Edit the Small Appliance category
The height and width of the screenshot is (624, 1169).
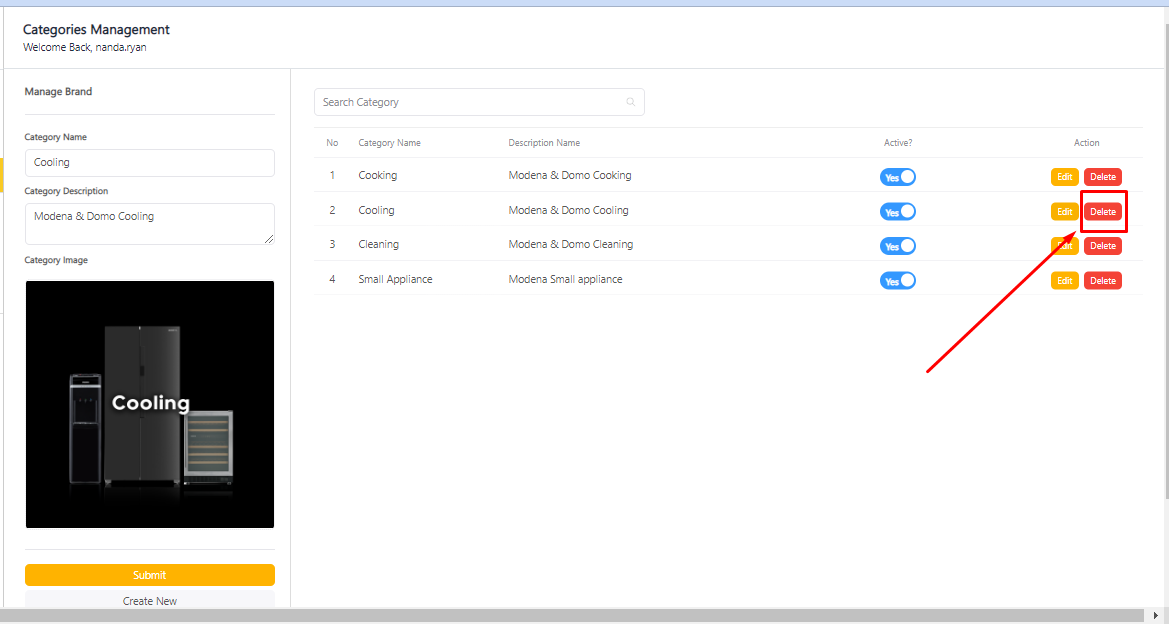tap(1064, 281)
